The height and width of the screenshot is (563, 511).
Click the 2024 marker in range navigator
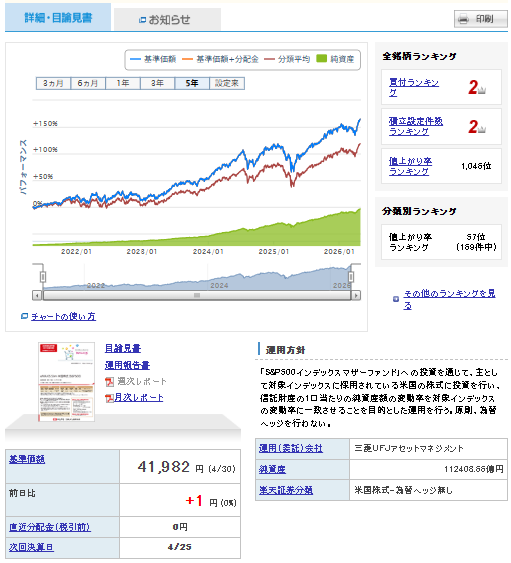(x=219, y=285)
